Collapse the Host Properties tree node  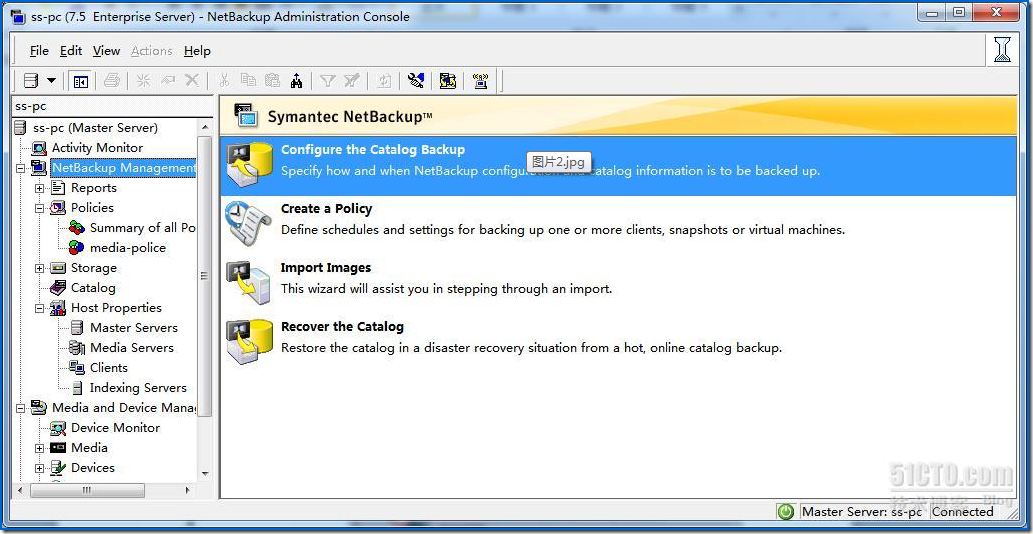[x=40, y=308]
